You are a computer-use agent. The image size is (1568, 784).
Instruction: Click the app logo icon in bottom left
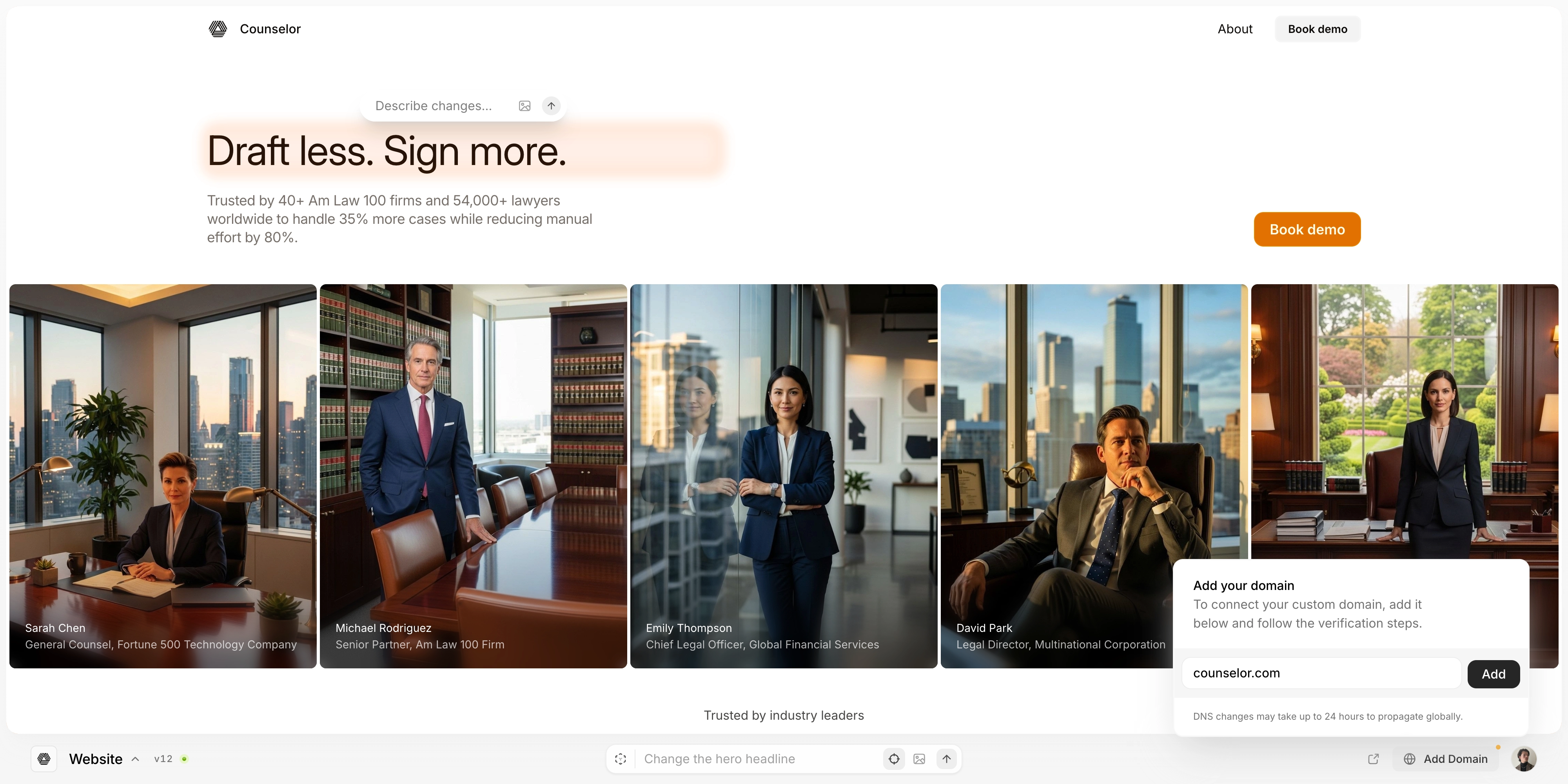(44, 759)
